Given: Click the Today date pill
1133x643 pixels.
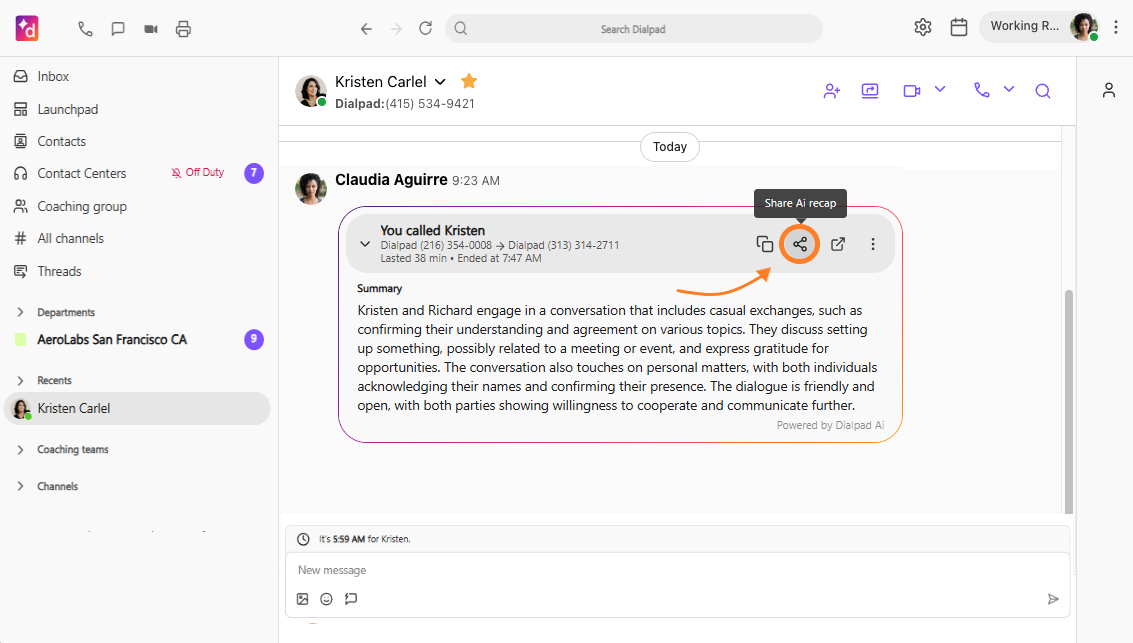Looking at the screenshot, I should click(x=670, y=147).
